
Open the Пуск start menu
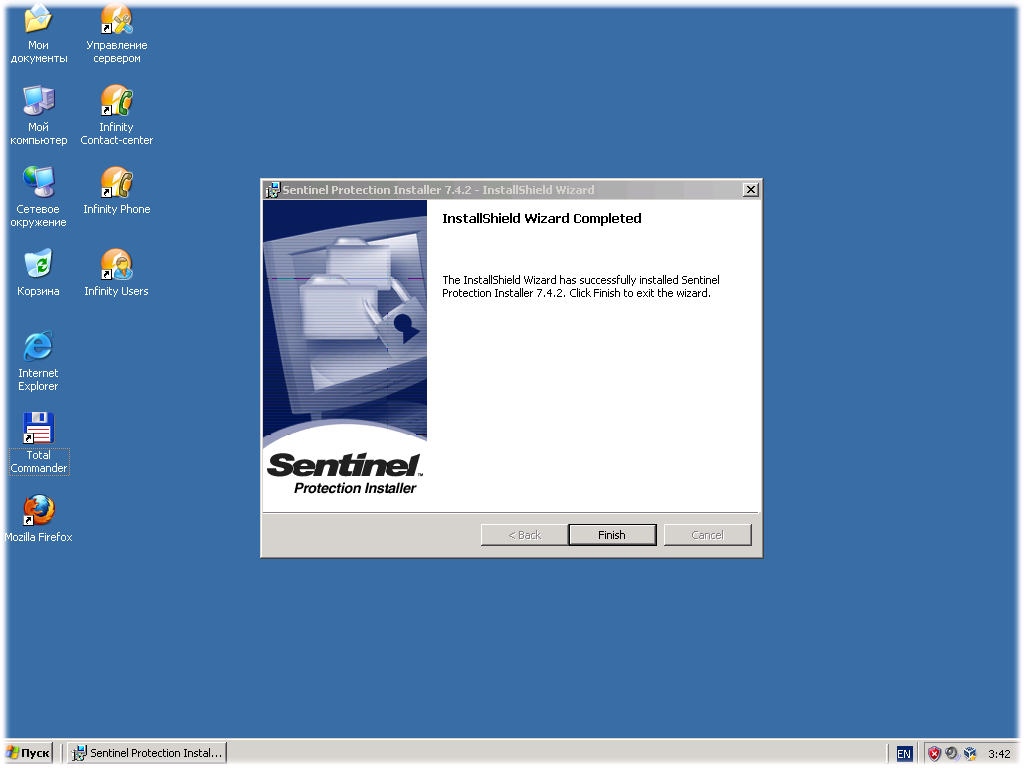pyautogui.click(x=29, y=753)
